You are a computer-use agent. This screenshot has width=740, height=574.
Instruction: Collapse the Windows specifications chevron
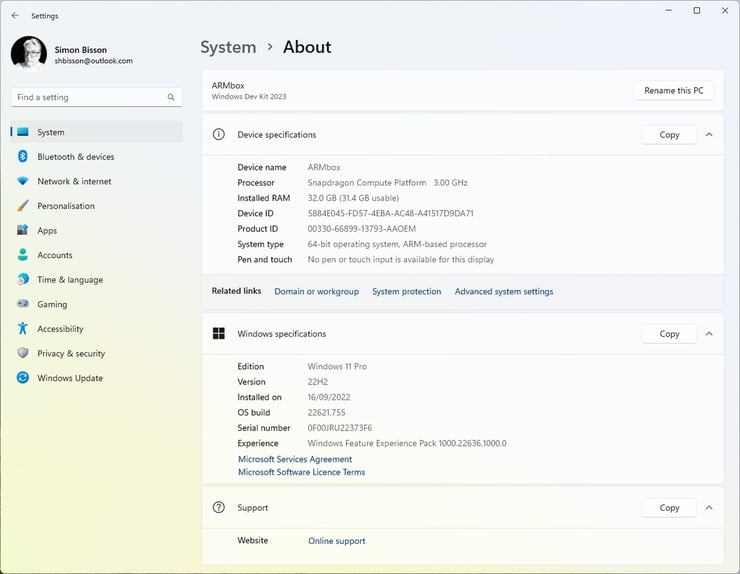pos(709,334)
